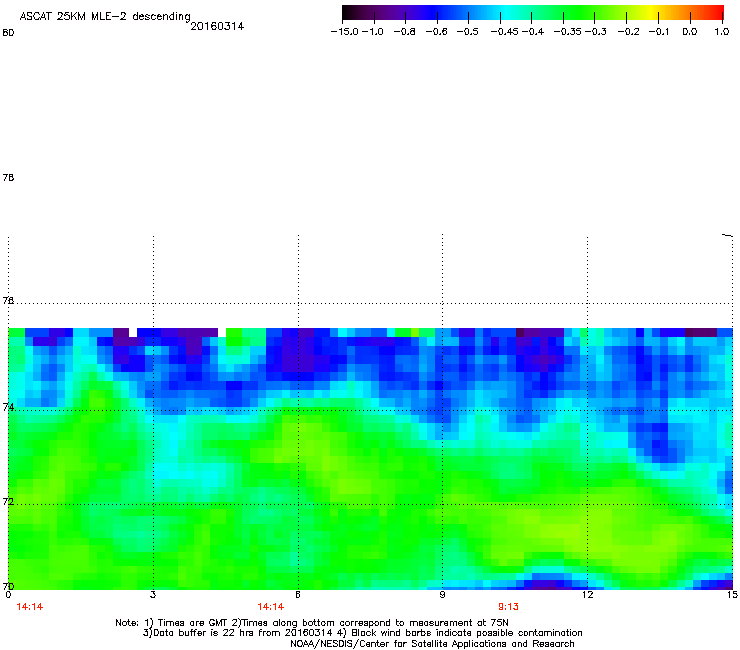Pick the black end of the color bar

(348, 13)
